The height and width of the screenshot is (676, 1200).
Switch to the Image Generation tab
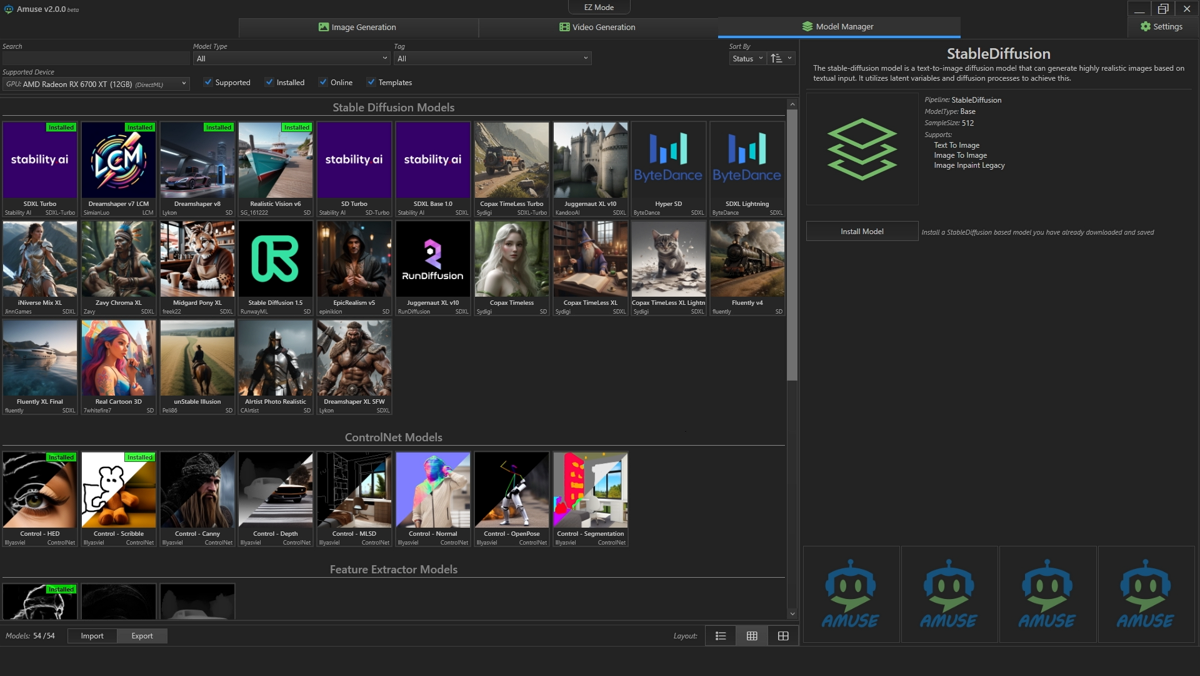358,27
